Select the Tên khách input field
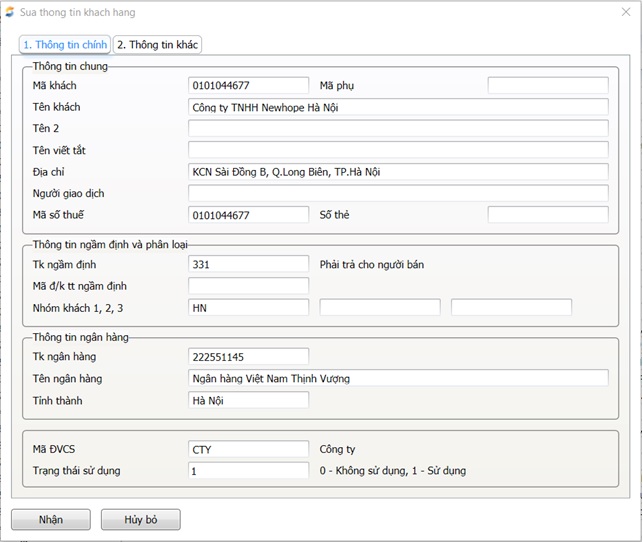Image resolution: width=643 pixels, height=542 pixels. coord(398,107)
